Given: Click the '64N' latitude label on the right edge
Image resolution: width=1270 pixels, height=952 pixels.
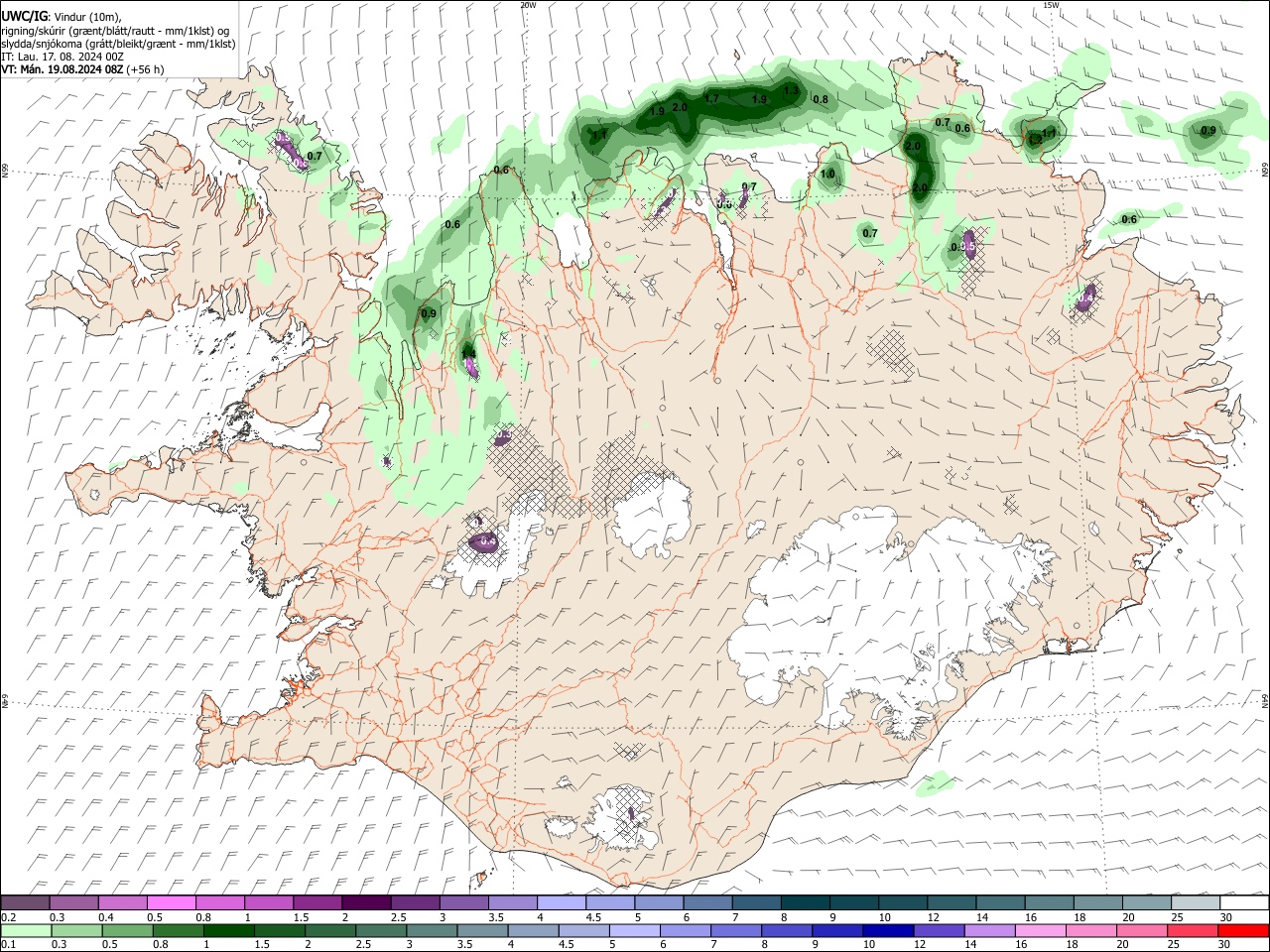Looking at the screenshot, I should click(x=1265, y=700).
